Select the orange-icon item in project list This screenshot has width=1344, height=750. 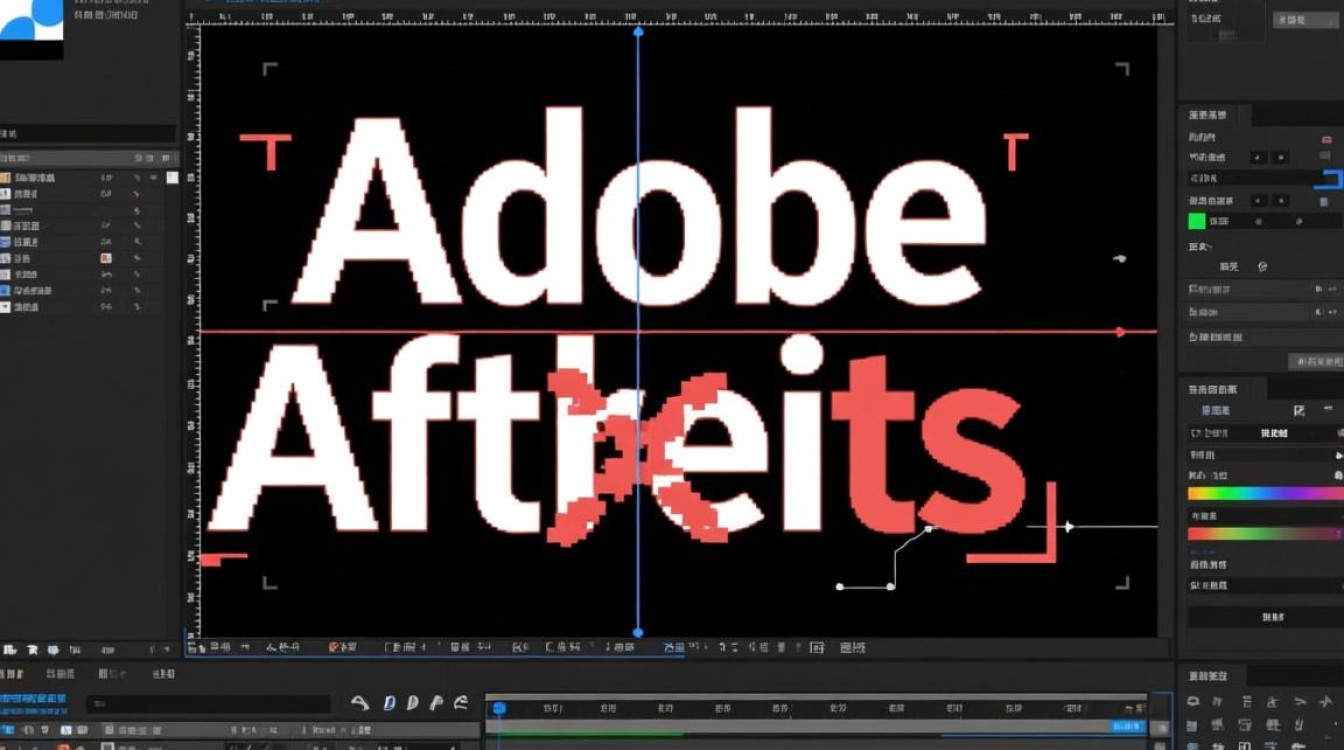[5, 177]
